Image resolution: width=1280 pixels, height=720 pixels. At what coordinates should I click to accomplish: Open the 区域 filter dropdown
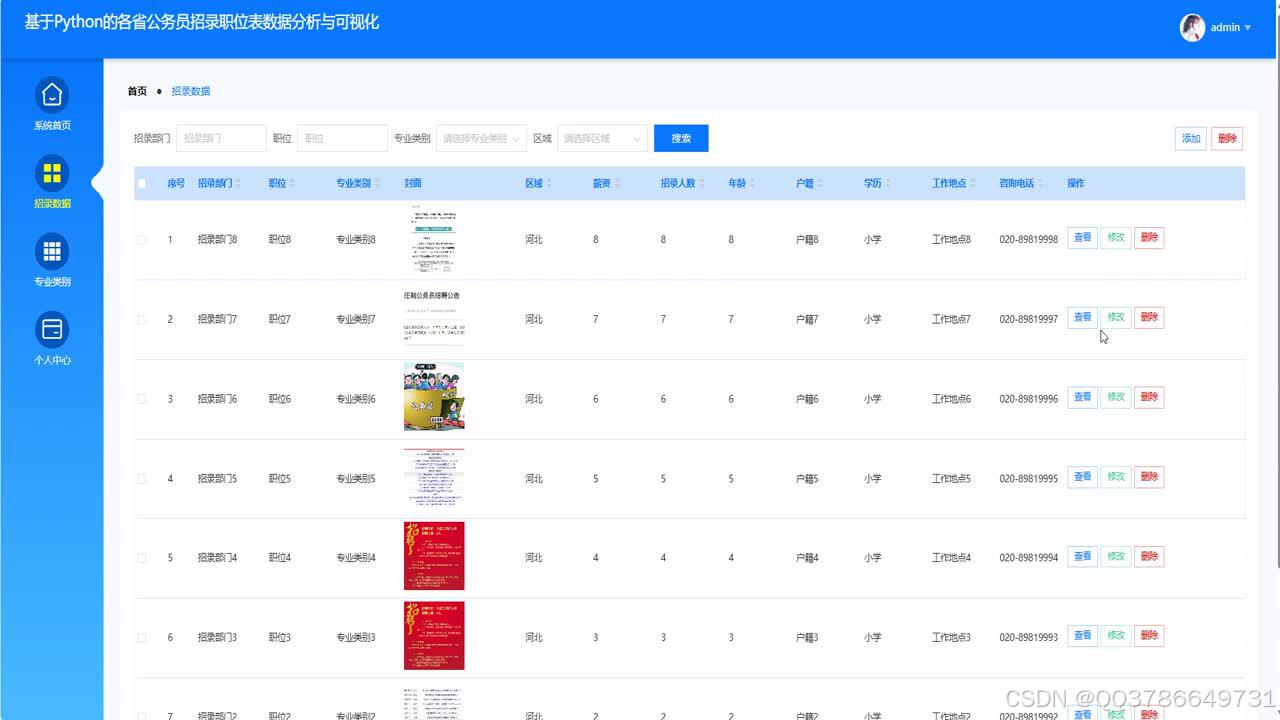pos(603,138)
